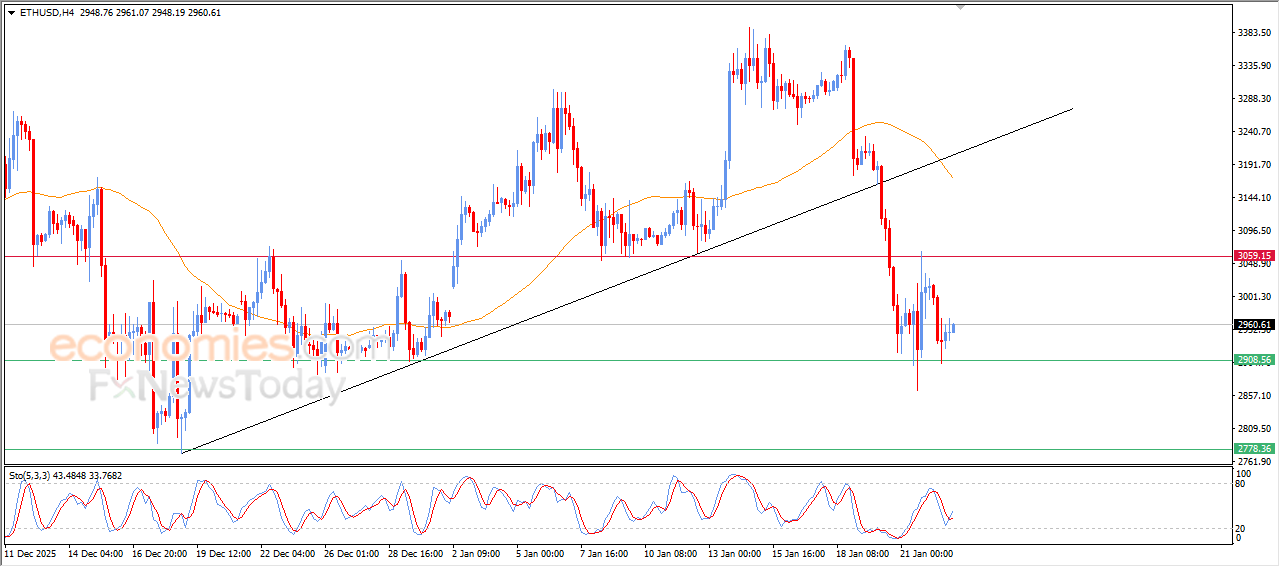Click the 3383.50 price scale label
This screenshot has height=567, width=1280.
(x=1253, y=33)
